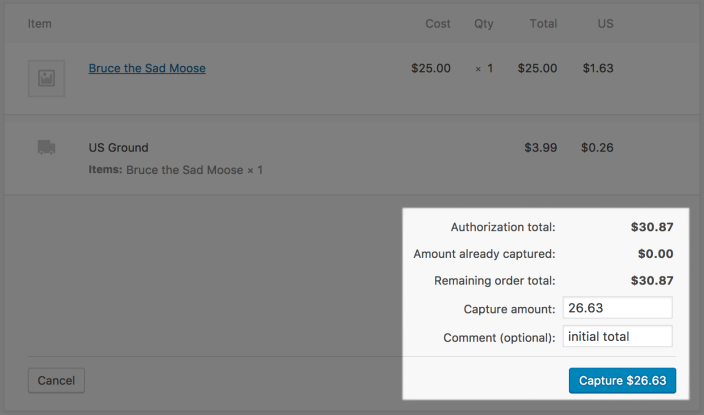The height and width of the screenshot is (415, 704).
Task: Click the Comment (optional) input field
Action: click(617, 337)
